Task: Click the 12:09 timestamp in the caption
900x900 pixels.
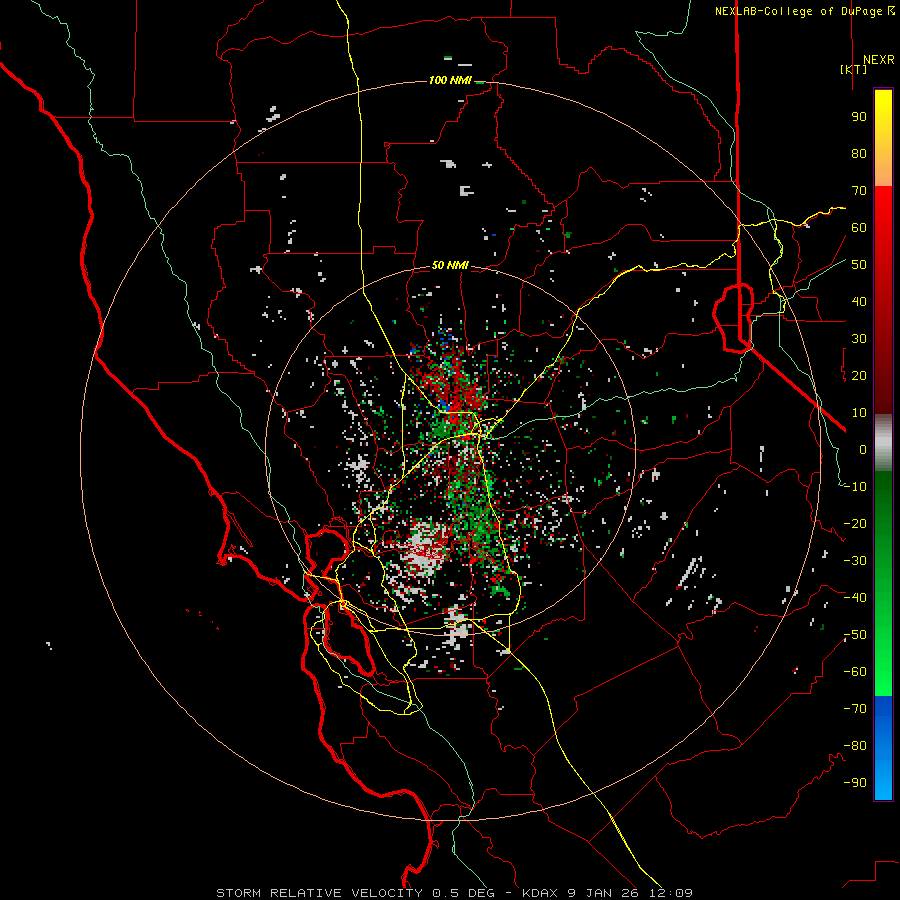Action: point(670,893)
